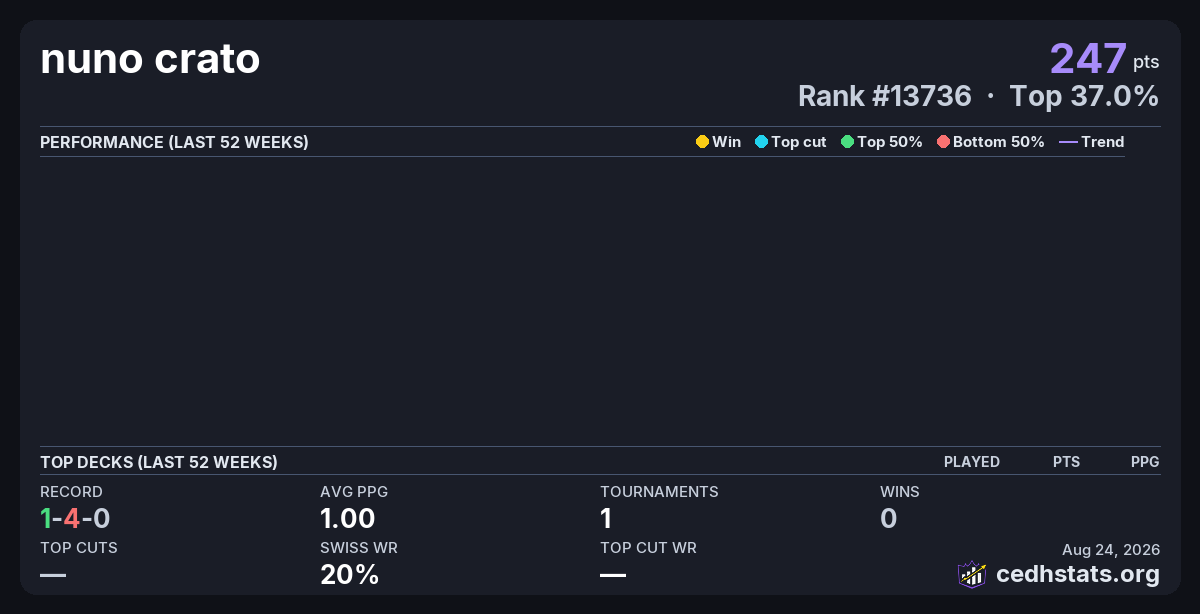Screen dimensions: 1200x614
Task: Toggle the red Bottom 50% legend dot
Action: (x=943, y=142)
